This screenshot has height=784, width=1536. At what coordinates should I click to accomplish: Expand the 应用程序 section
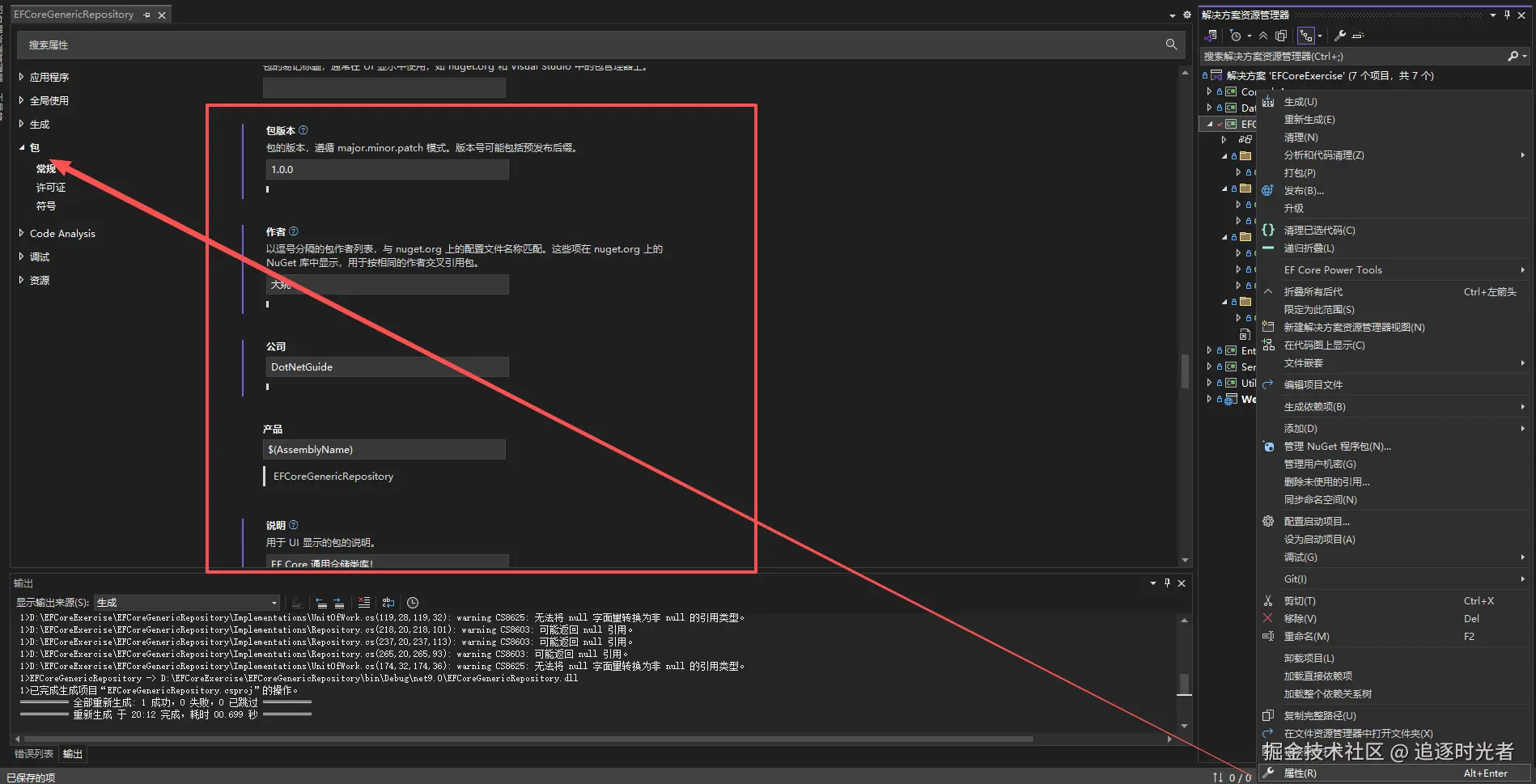tap(21, 77)
